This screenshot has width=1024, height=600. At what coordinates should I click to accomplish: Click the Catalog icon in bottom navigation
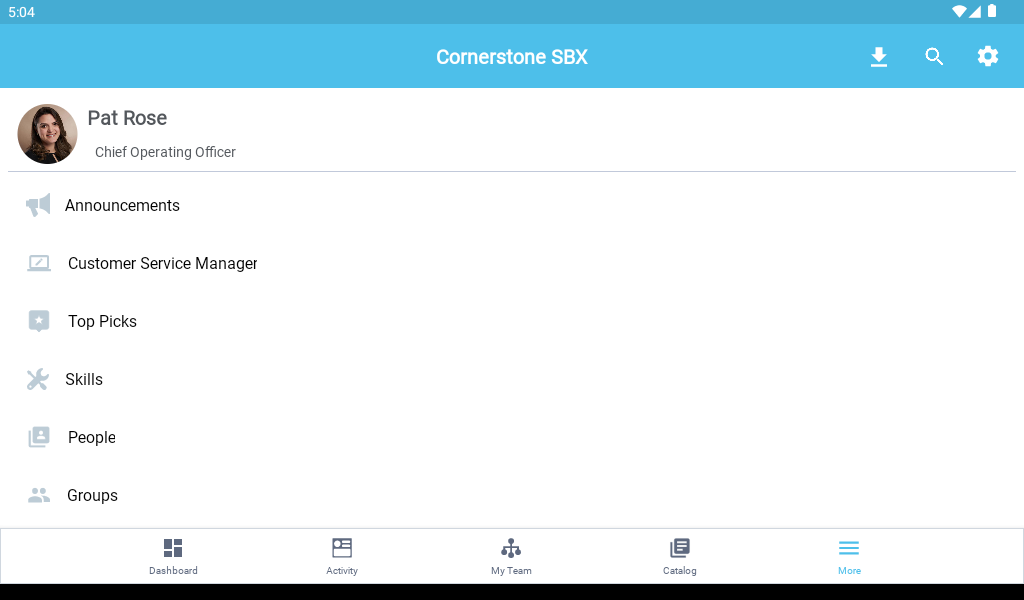[x=680, y=548]
